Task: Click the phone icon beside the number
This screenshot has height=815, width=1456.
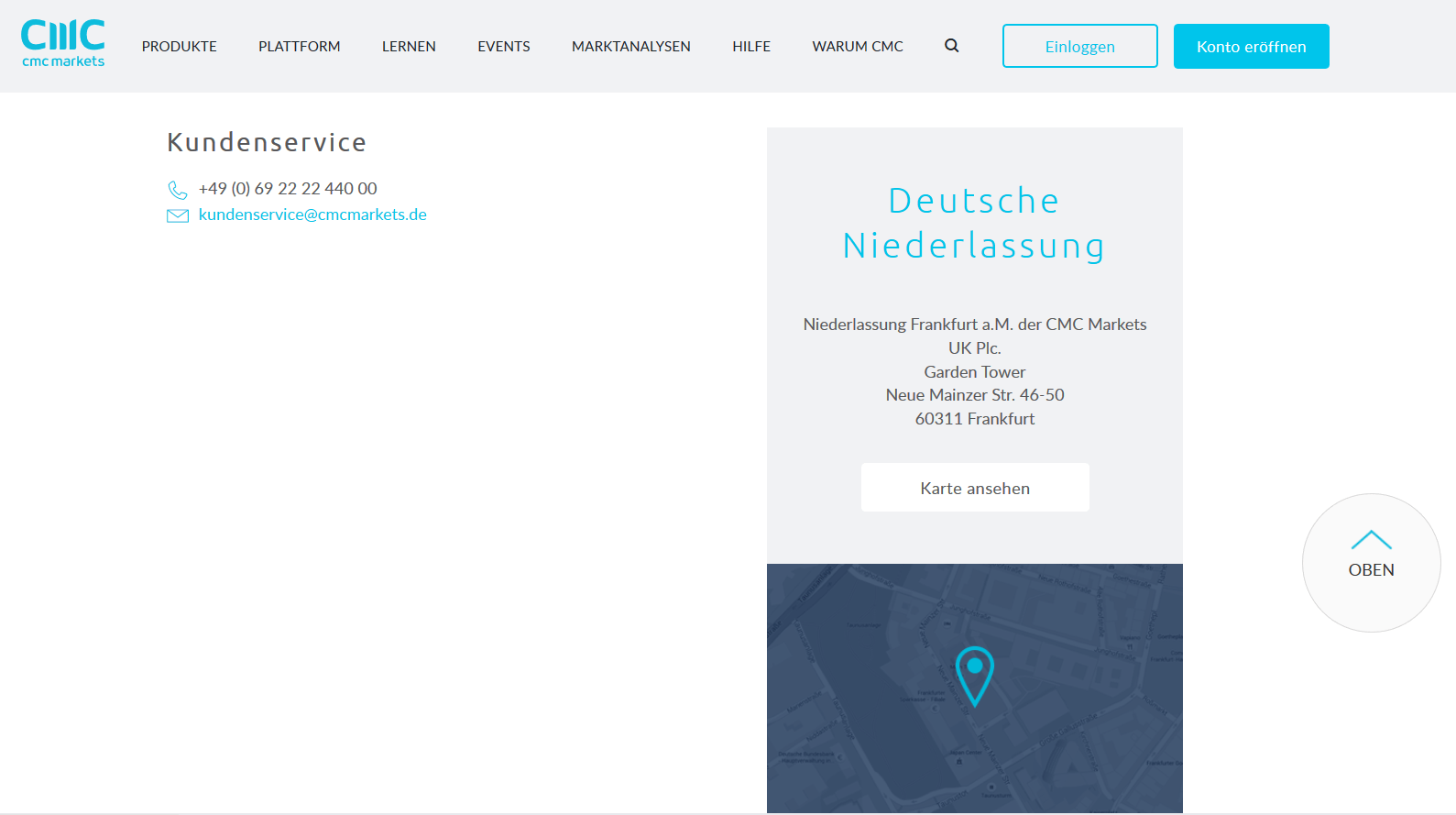Action: click(x=178, y=190)
